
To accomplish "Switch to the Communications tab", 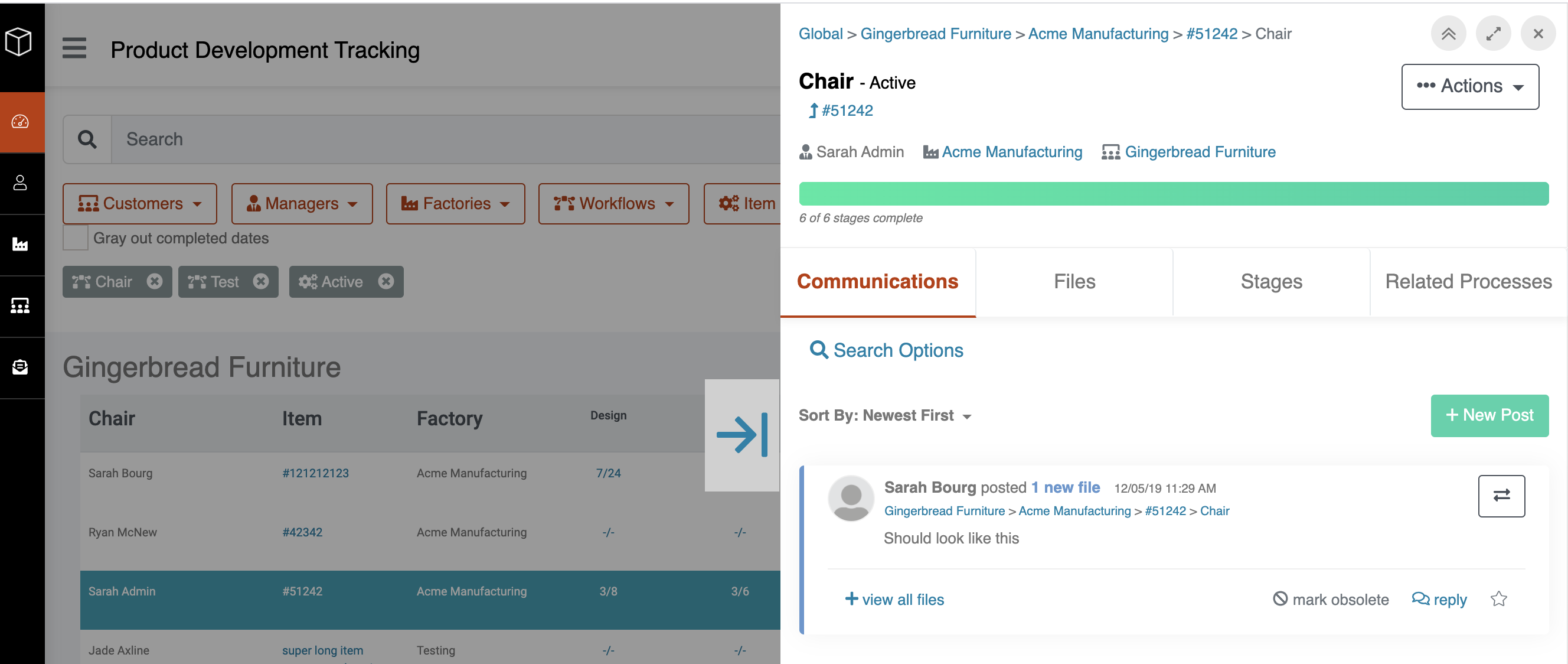I will tap(878, 281).
